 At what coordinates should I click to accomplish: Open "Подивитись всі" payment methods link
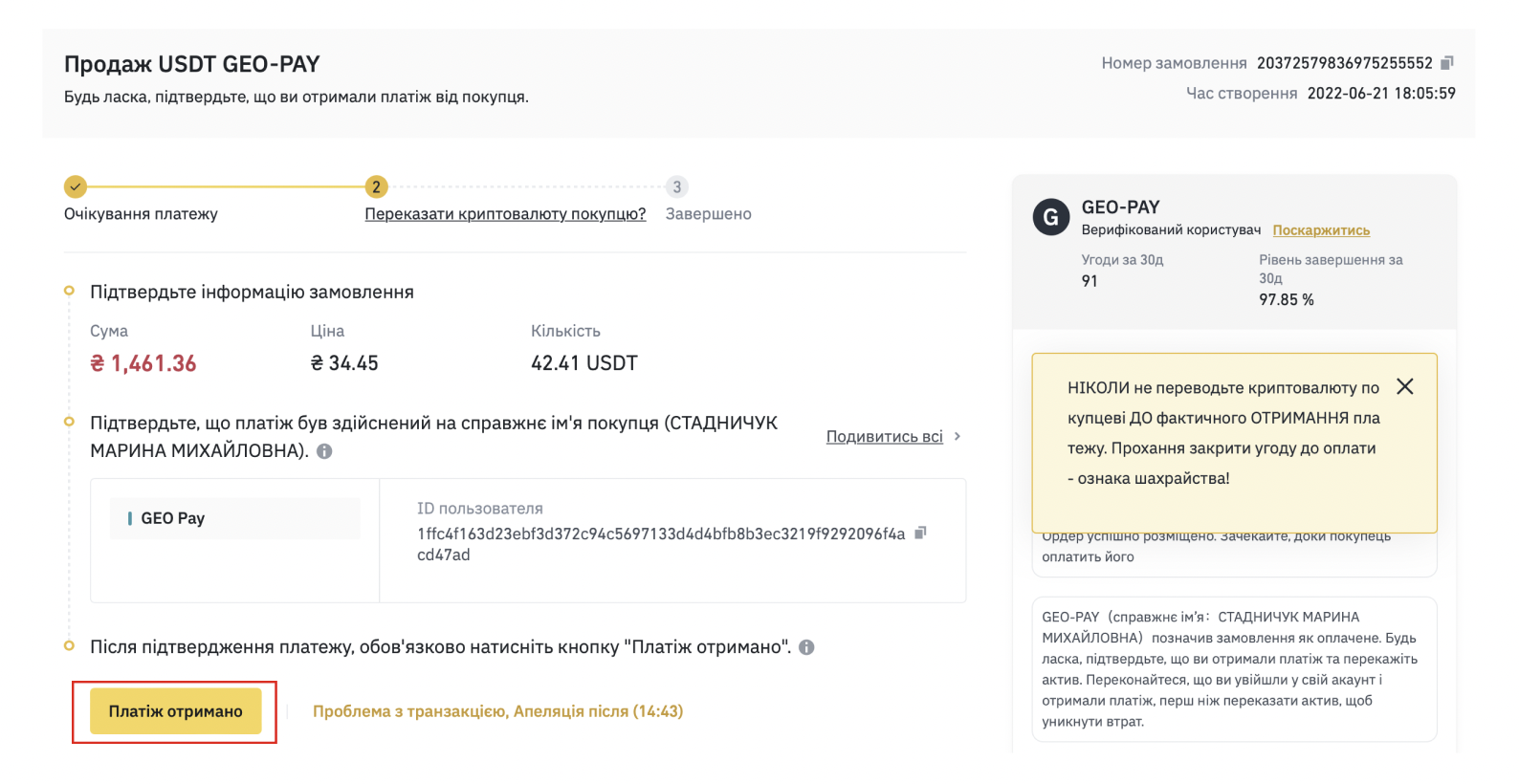(x=884, y=437)
